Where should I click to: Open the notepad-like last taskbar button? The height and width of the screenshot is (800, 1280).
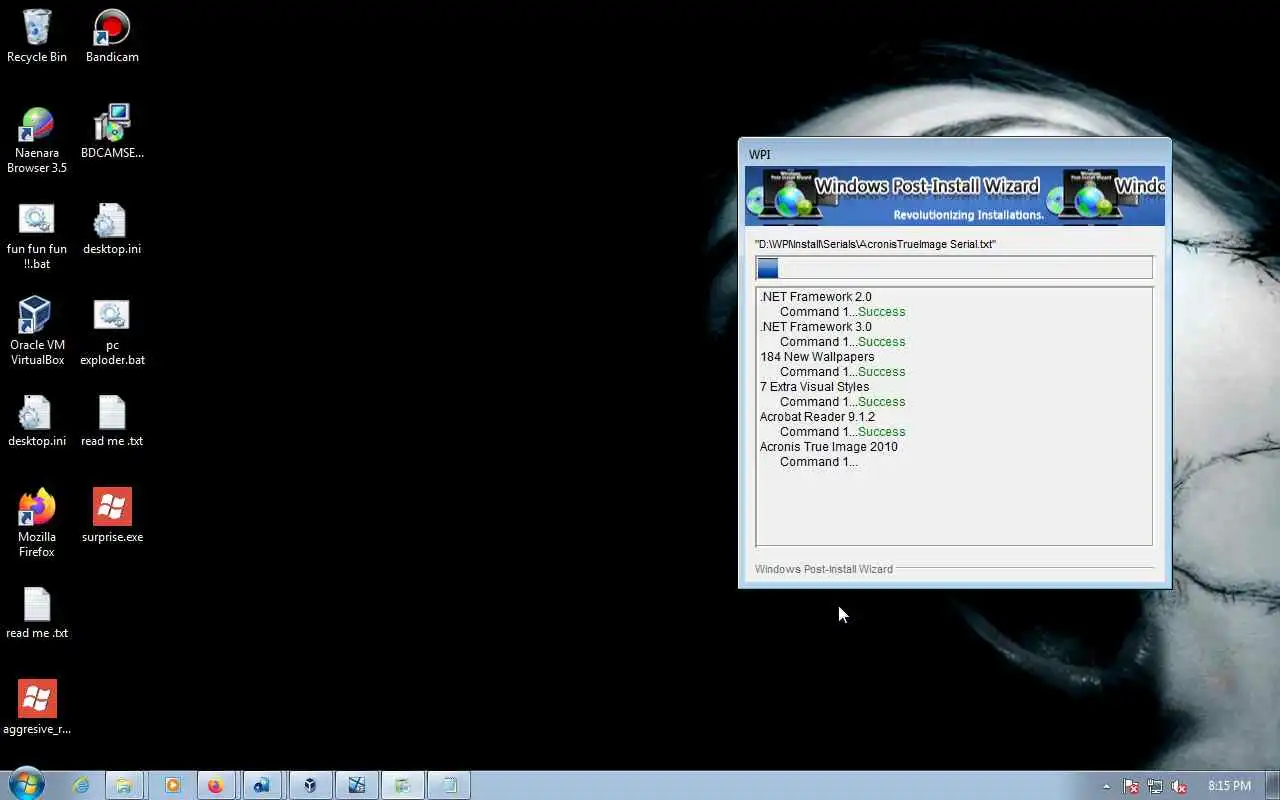[449, 786]
